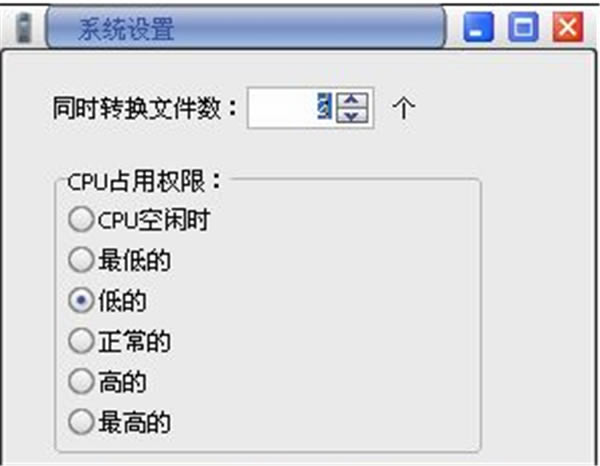Maximize the 系统设置 window
The image size is (600, 466).
point(523,27)
